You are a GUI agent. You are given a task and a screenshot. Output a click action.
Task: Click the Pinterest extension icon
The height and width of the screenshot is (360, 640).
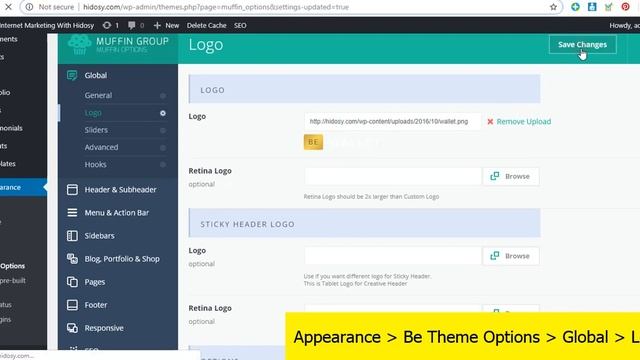tap(625, 7)
